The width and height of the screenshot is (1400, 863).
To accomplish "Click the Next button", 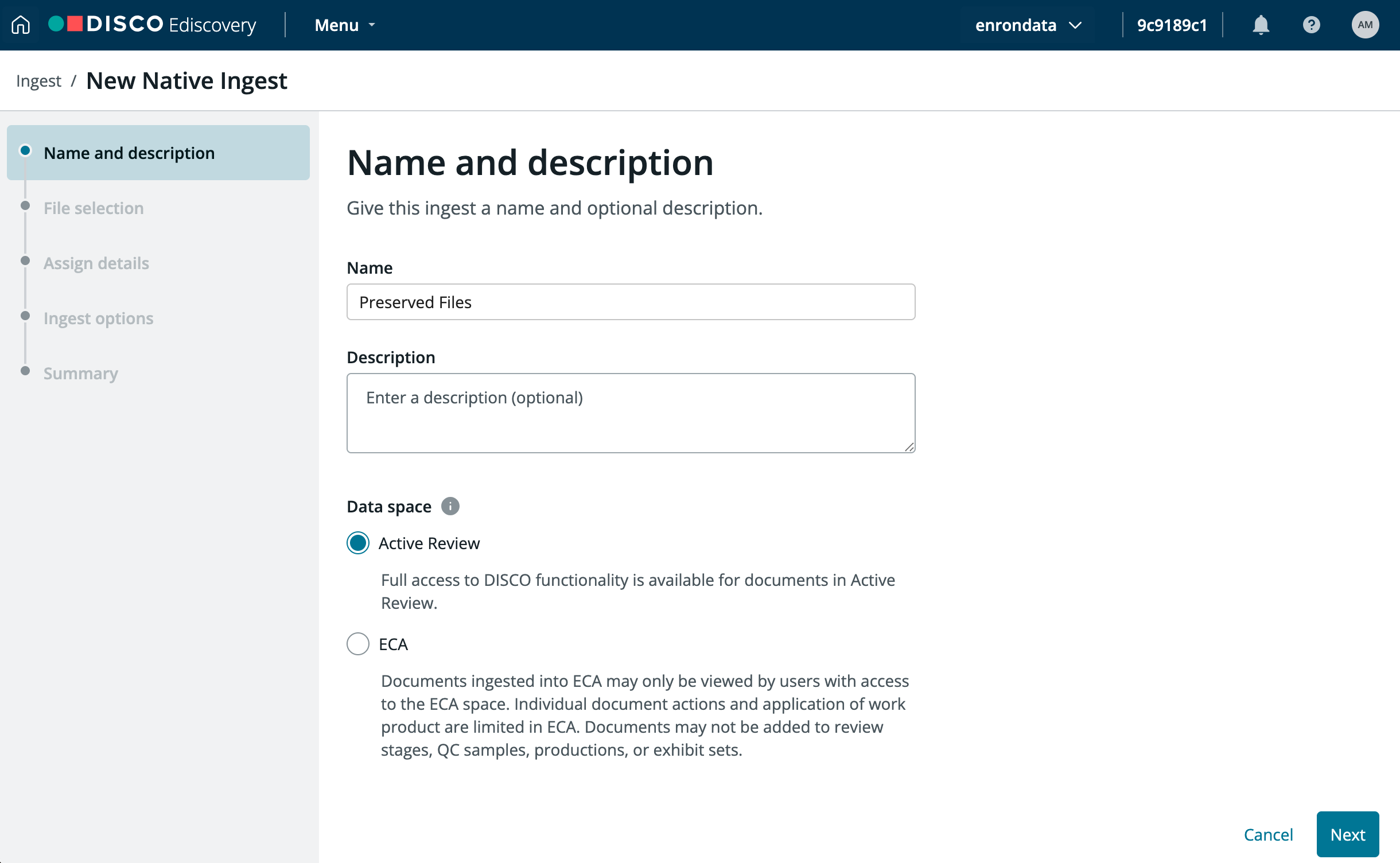I will pyautogui.click(x=1347, y=834).
